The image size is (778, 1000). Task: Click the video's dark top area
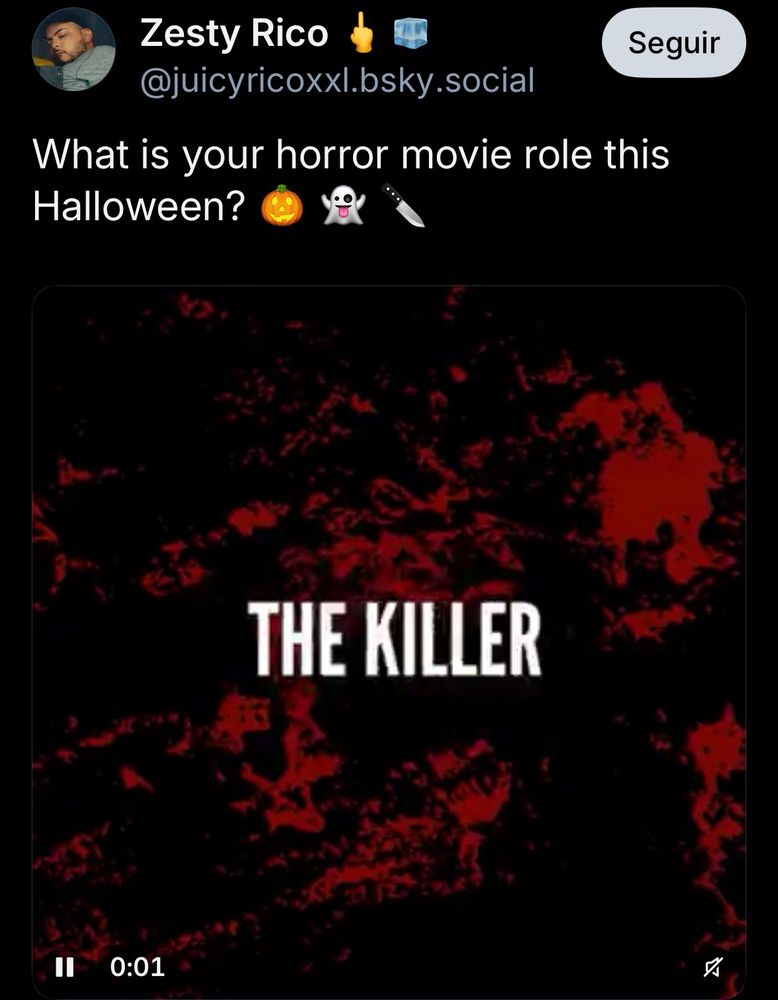pos(389,332)
